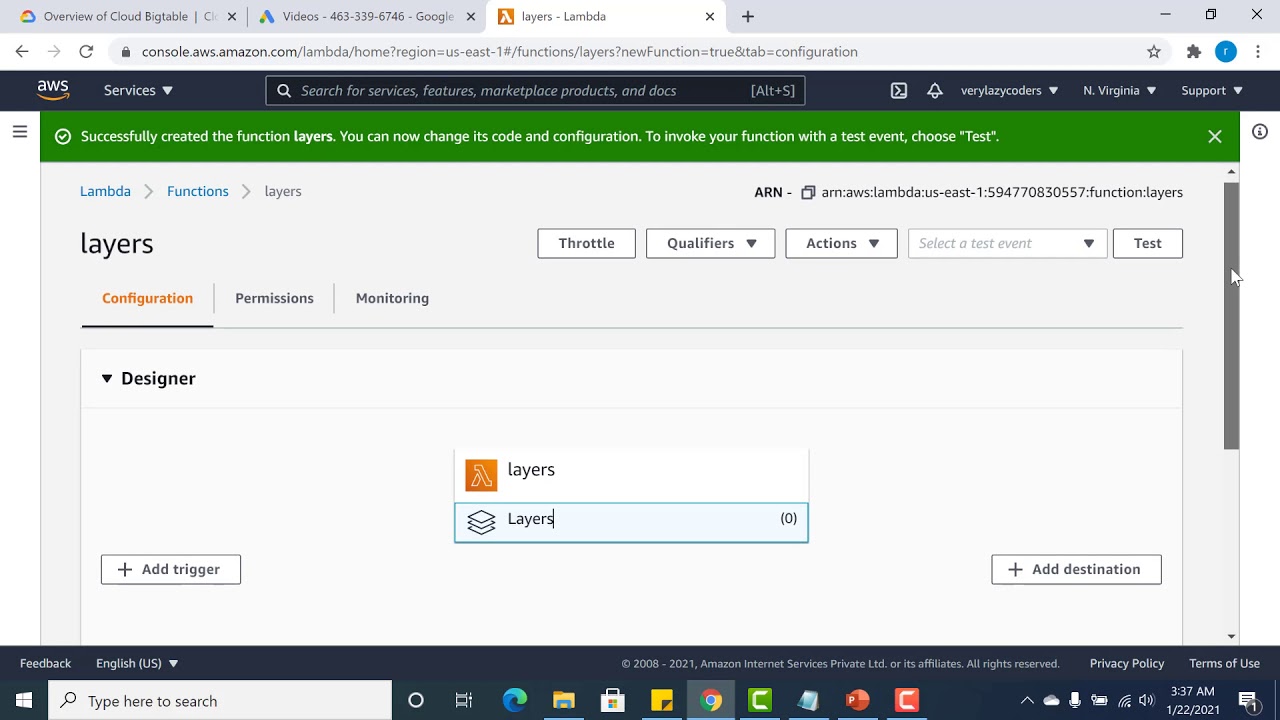Open PowerPoint from taskbar

[x=858, y=700]
